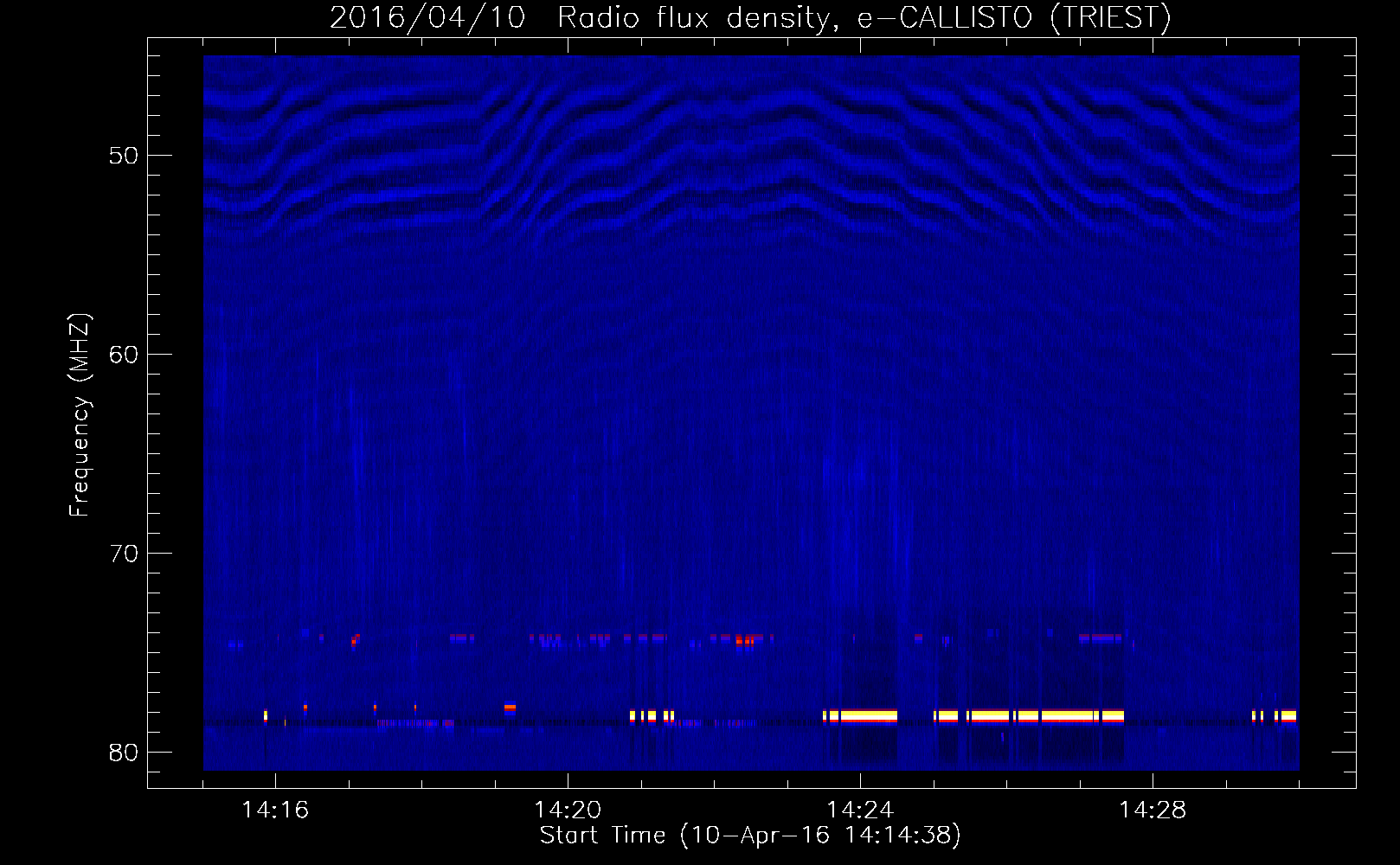The width and height of the screenshot is (1400, 865).
Task: Click the 14:28 time tick label
Action: (1153, 811)
